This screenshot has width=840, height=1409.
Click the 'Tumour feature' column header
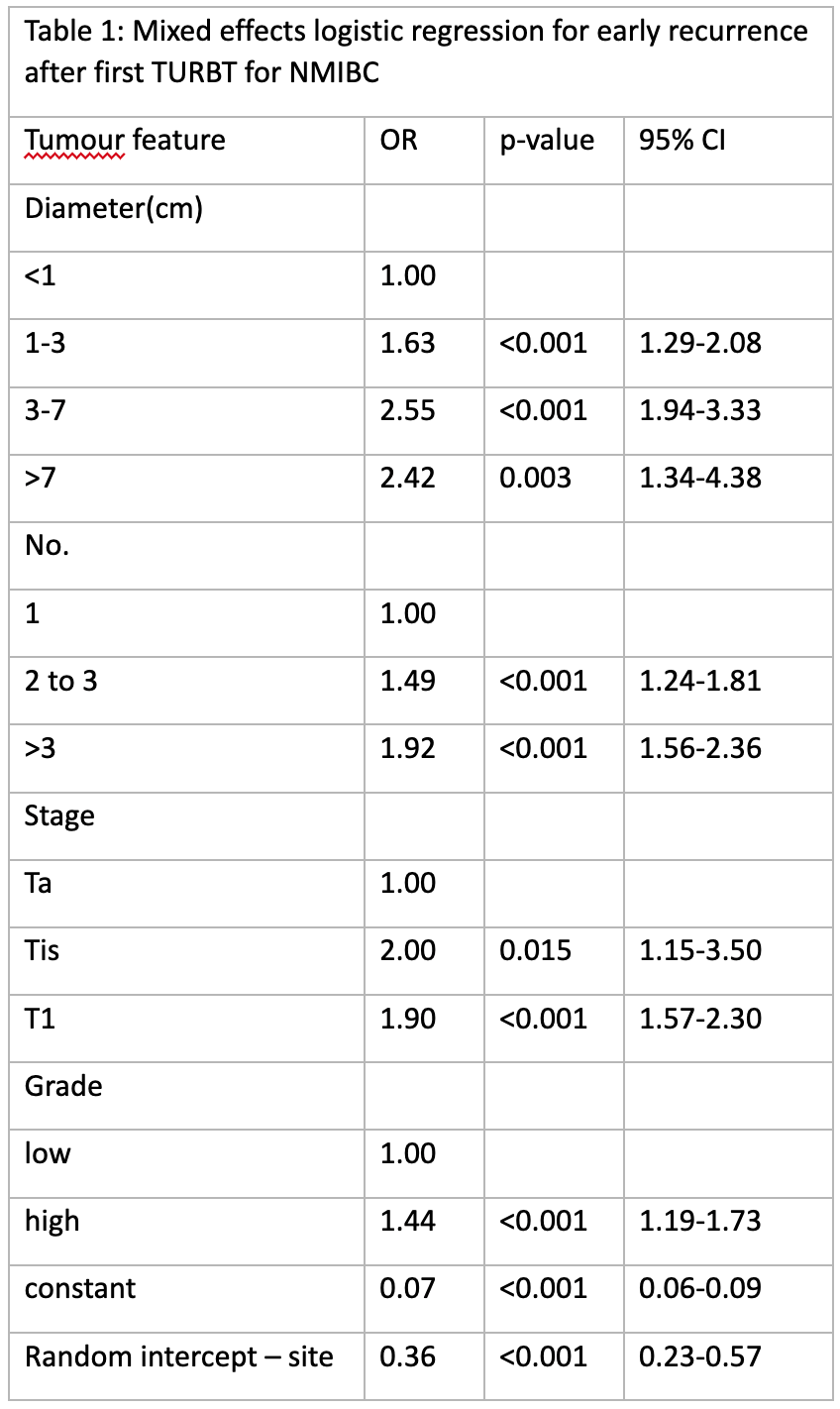[125, 140]
